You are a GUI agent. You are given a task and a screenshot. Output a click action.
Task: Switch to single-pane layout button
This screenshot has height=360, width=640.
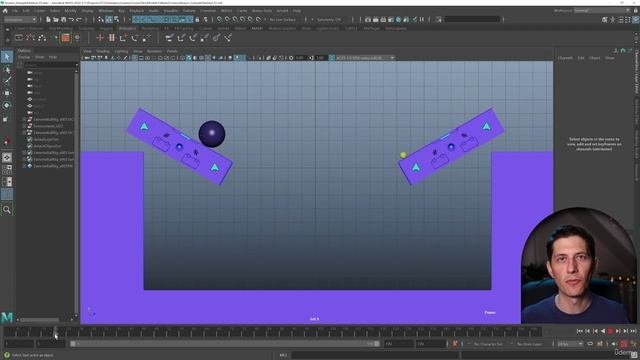(7, 157)
